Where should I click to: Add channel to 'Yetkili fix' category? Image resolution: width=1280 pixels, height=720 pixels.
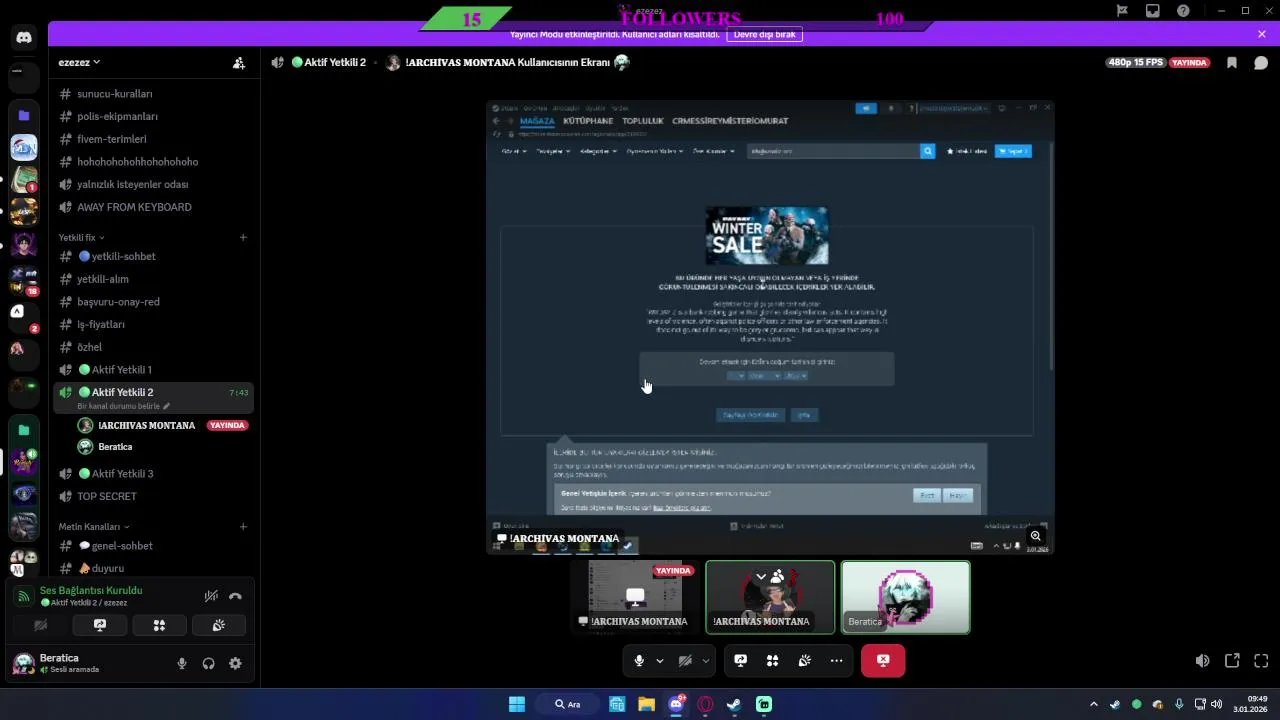pos(243,237)
